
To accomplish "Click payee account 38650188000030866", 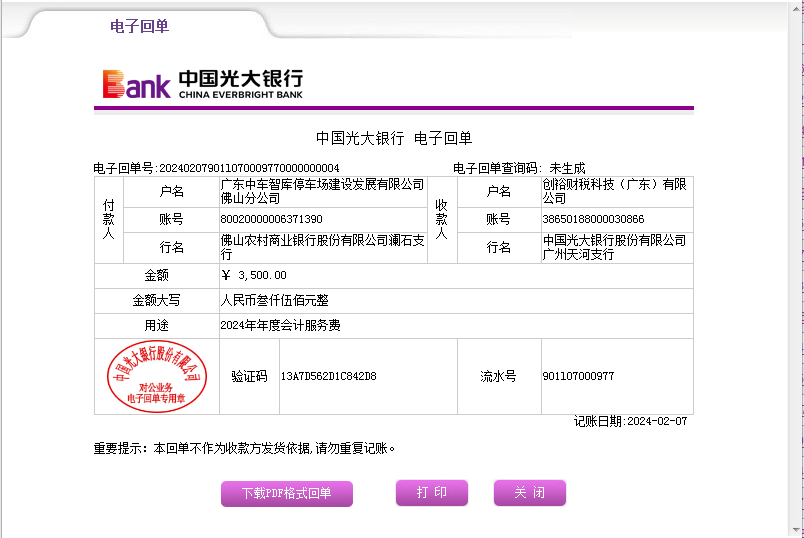I will click(593, 219).
